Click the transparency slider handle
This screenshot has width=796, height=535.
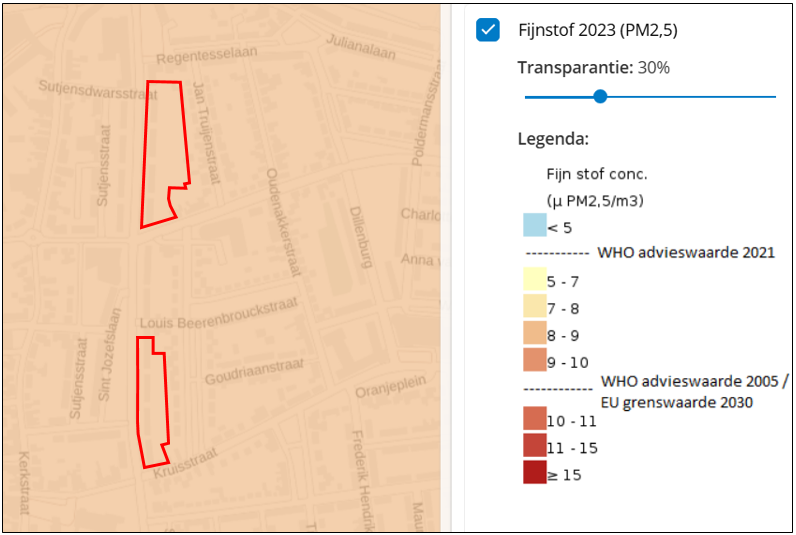(x=600, y=96)
